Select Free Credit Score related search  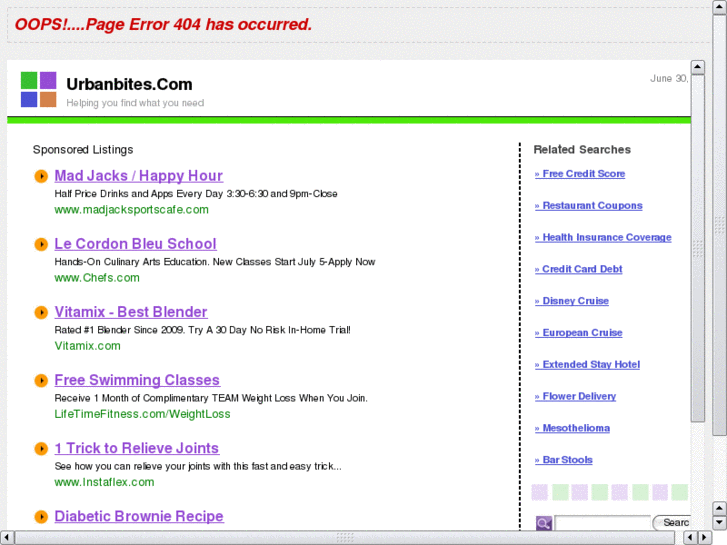pyautogui.click(x=580, y=174)
